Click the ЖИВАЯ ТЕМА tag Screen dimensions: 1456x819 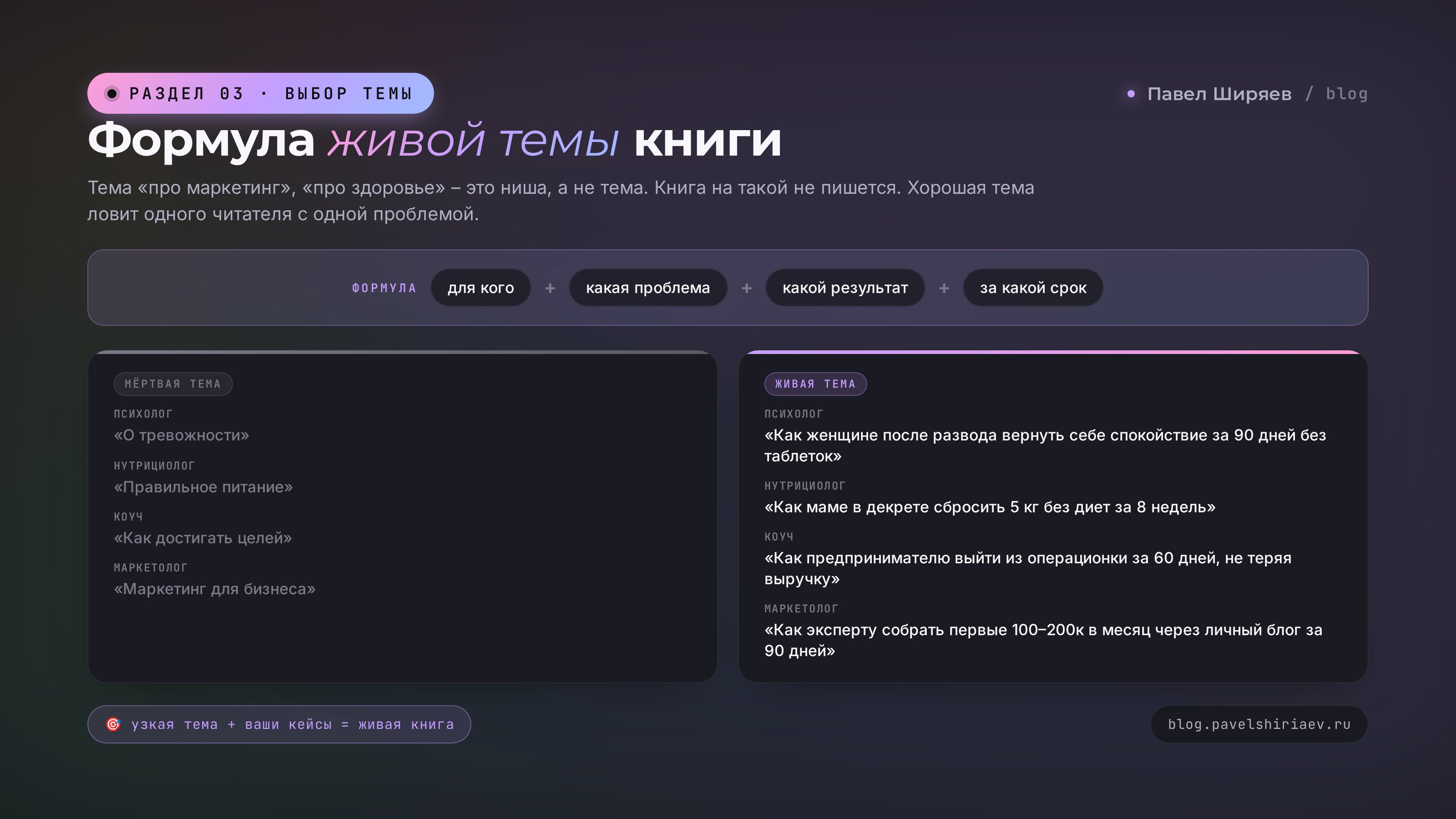point(815,384)
